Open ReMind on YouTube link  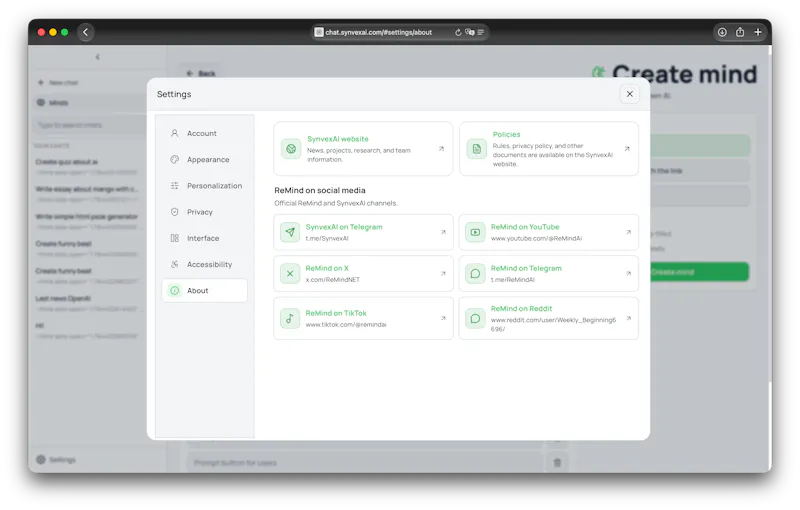point(548,232)
